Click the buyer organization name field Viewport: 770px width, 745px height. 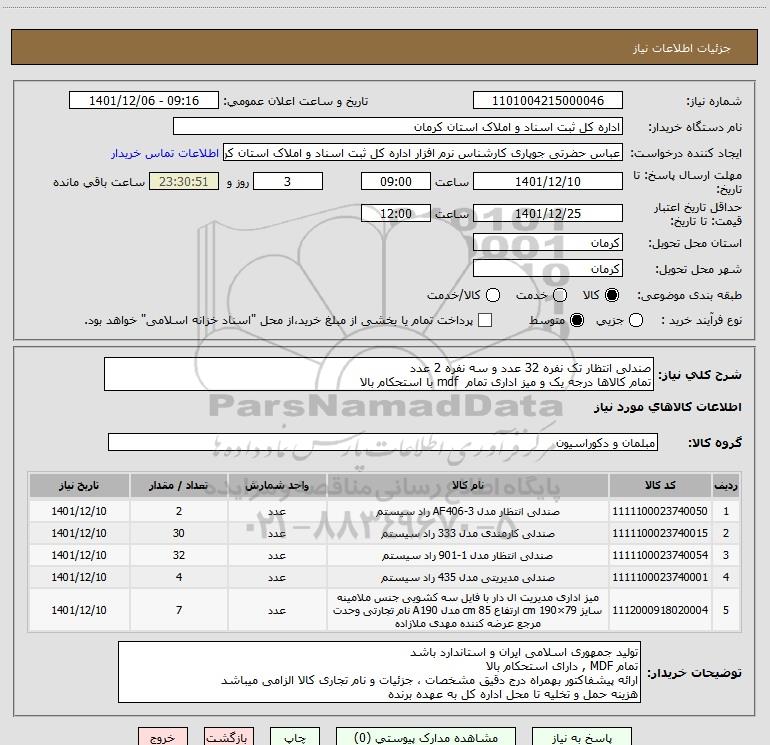[x=398, y=127]
